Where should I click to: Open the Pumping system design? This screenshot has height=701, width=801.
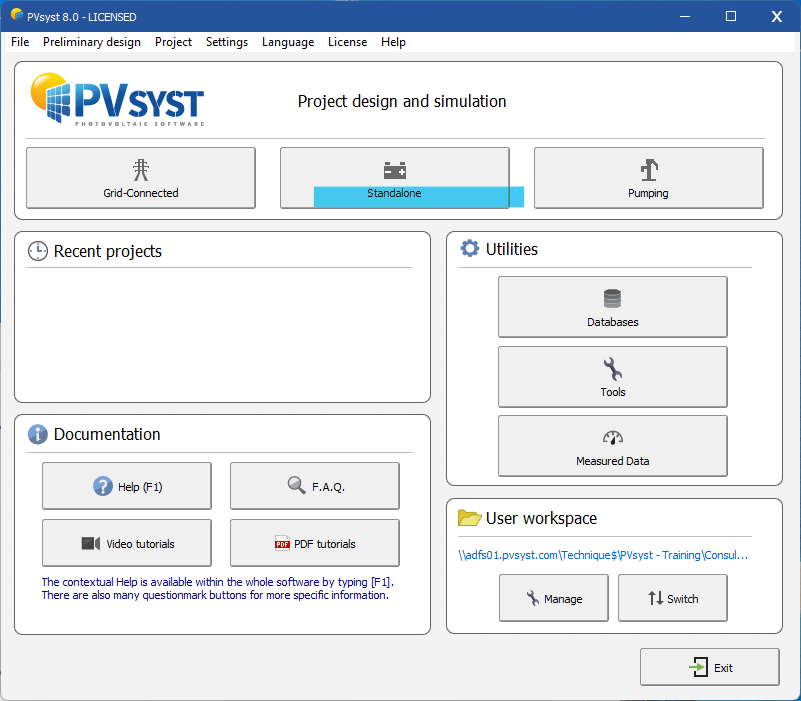point(648,178)
